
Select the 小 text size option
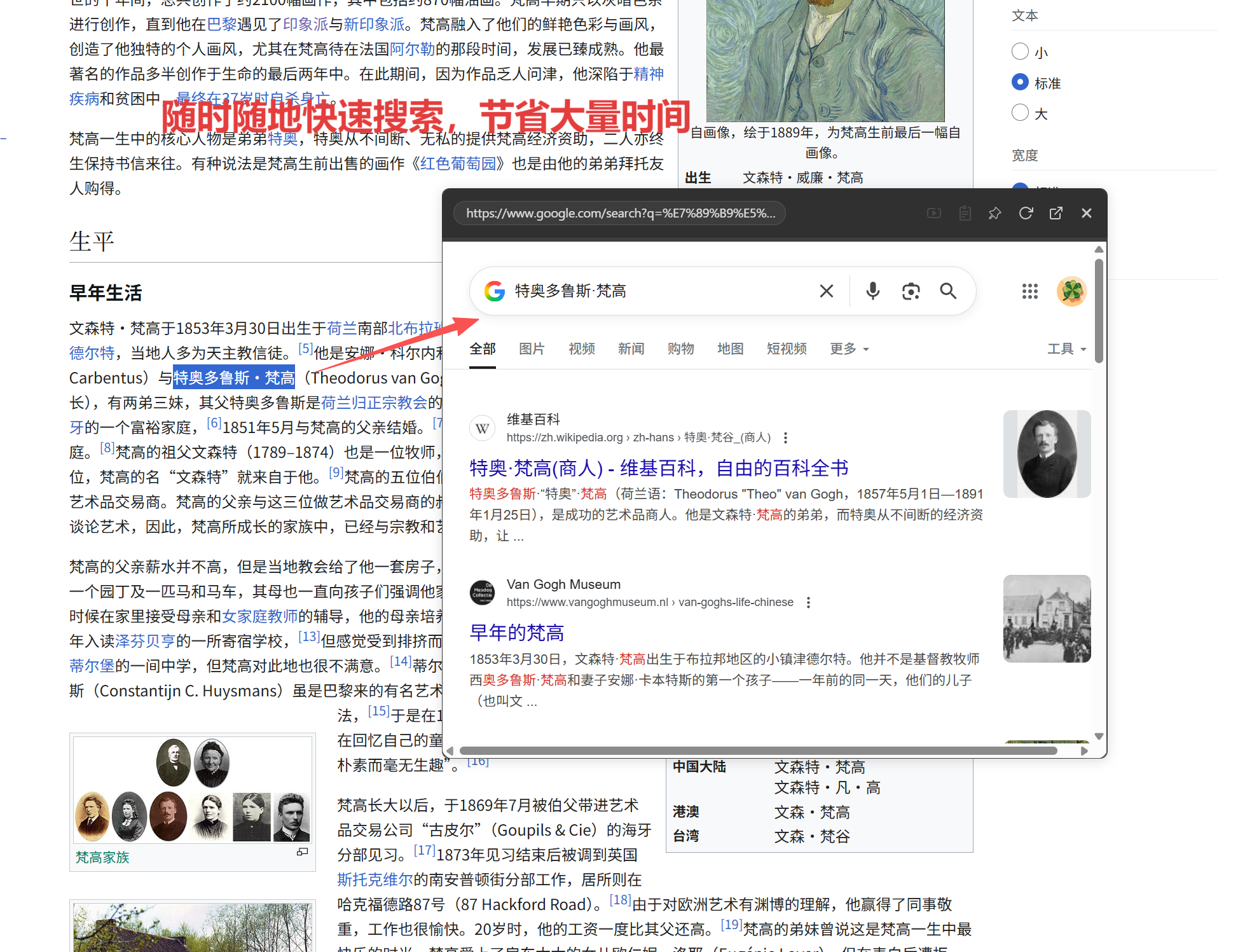tap(1020, 52)
